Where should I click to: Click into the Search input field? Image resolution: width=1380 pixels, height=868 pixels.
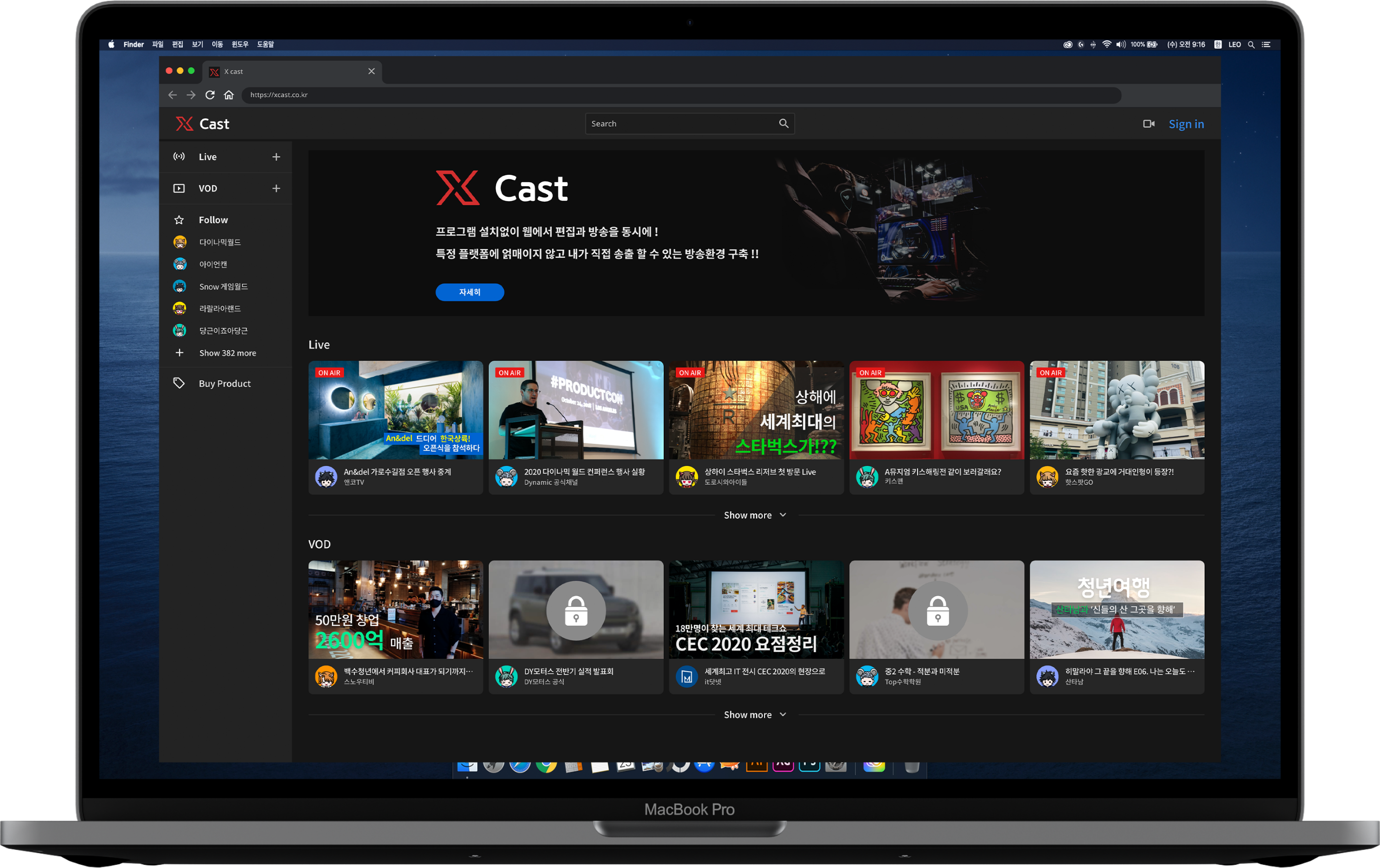tap(679, 124)
